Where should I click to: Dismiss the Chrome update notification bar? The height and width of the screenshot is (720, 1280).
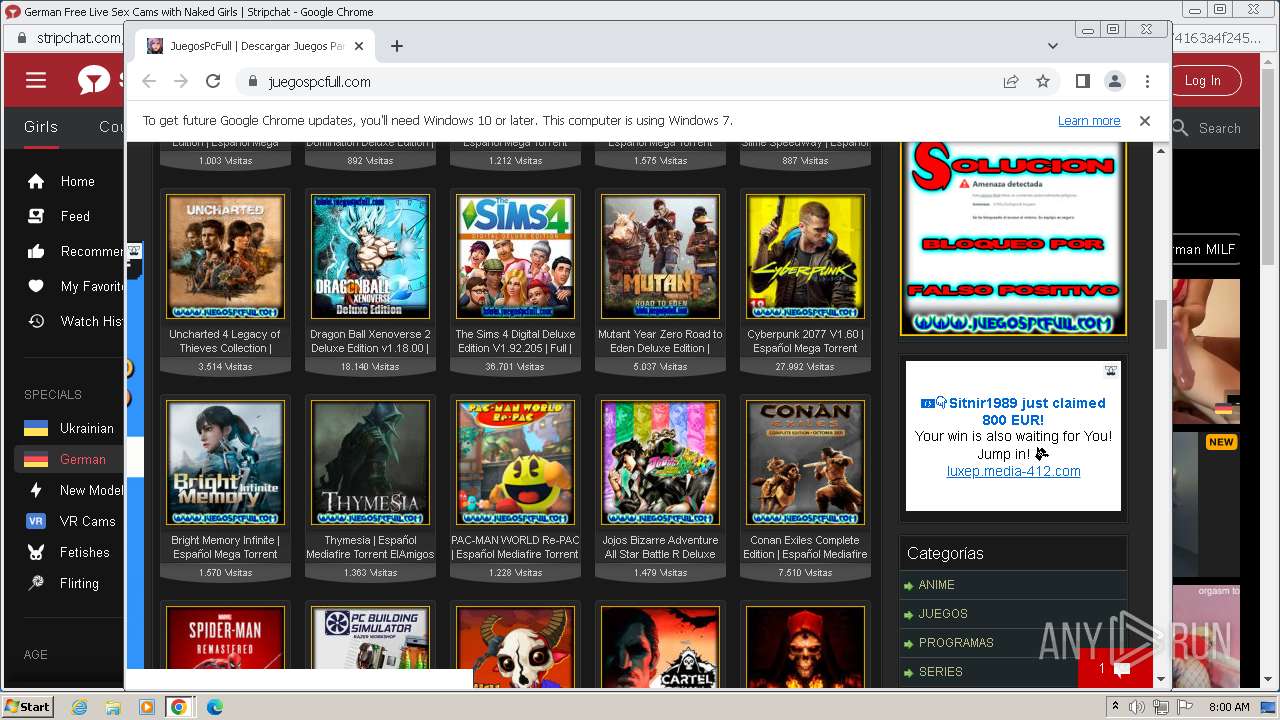click(1145, 120)
